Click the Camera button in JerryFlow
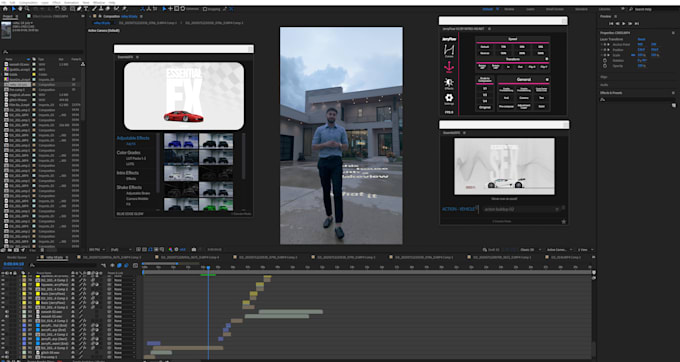This screenshot has height=362, width=680. point(523,98)
